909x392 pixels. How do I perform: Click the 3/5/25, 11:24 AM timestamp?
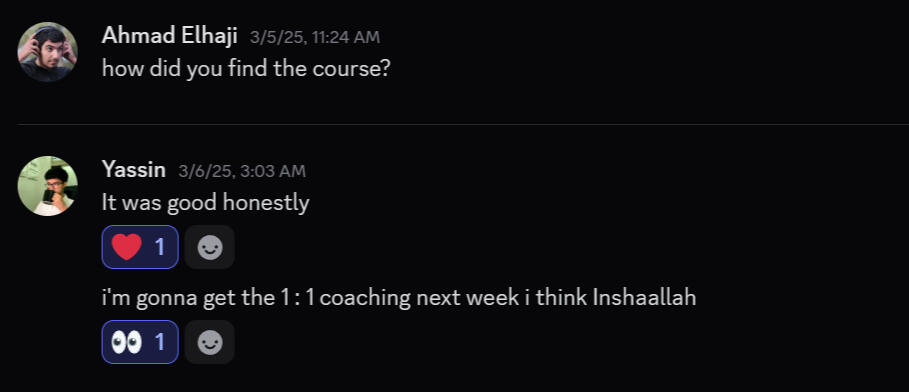(315, 37)
